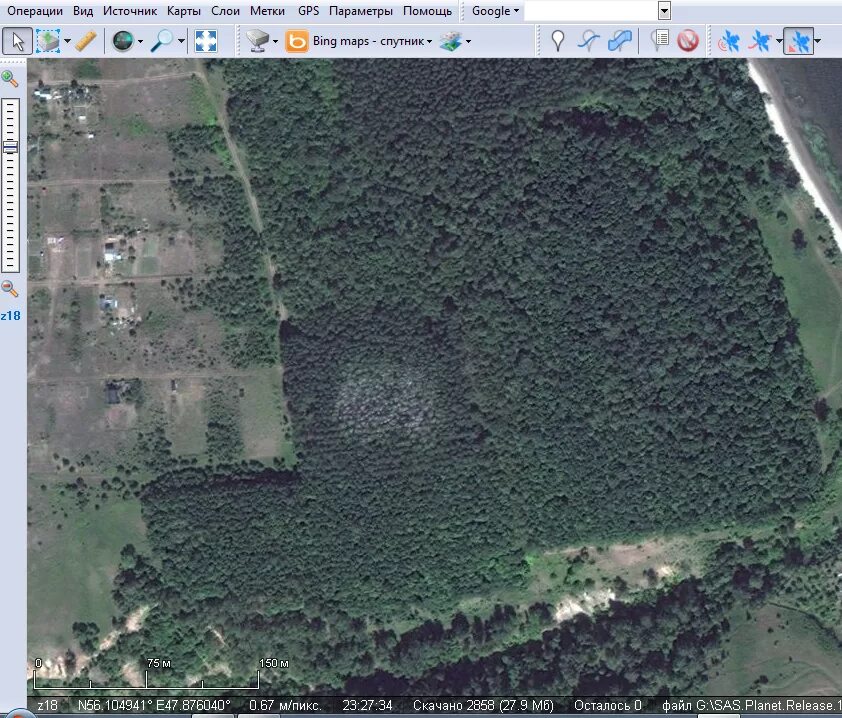Toggle visibility of placemarks on the map
842x718 pixels.
click(x=690, y=42)
